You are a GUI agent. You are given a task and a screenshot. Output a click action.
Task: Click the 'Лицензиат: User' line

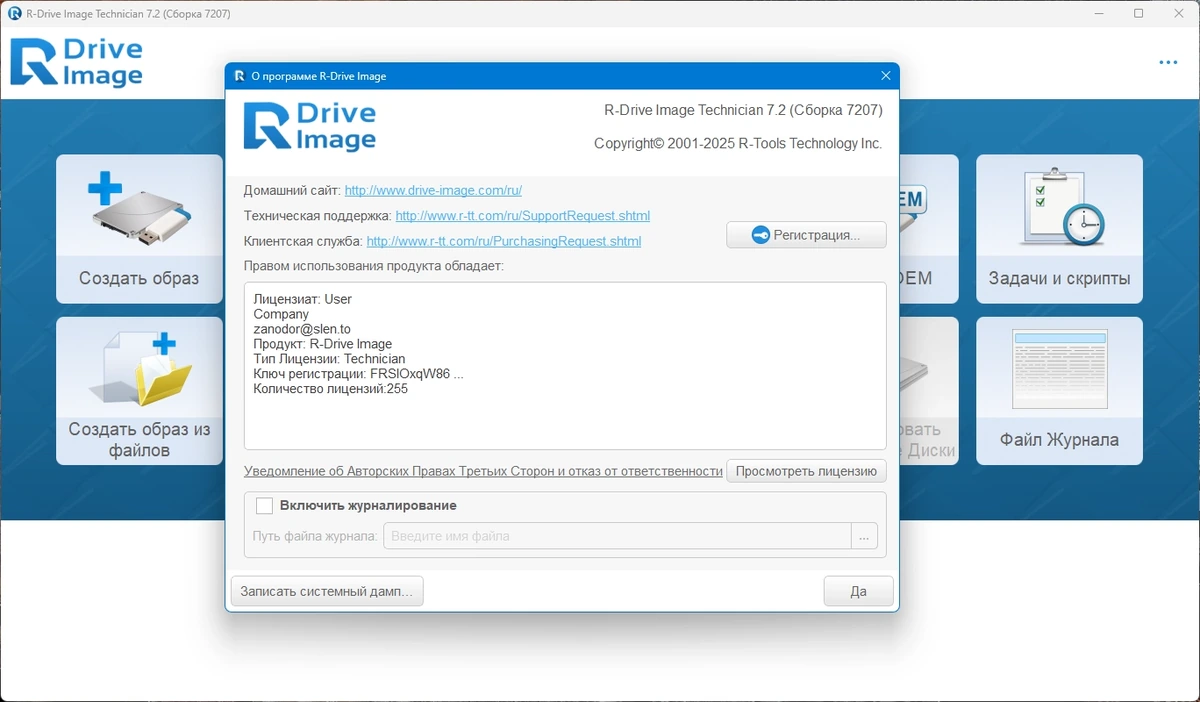(x=302, y=299)
